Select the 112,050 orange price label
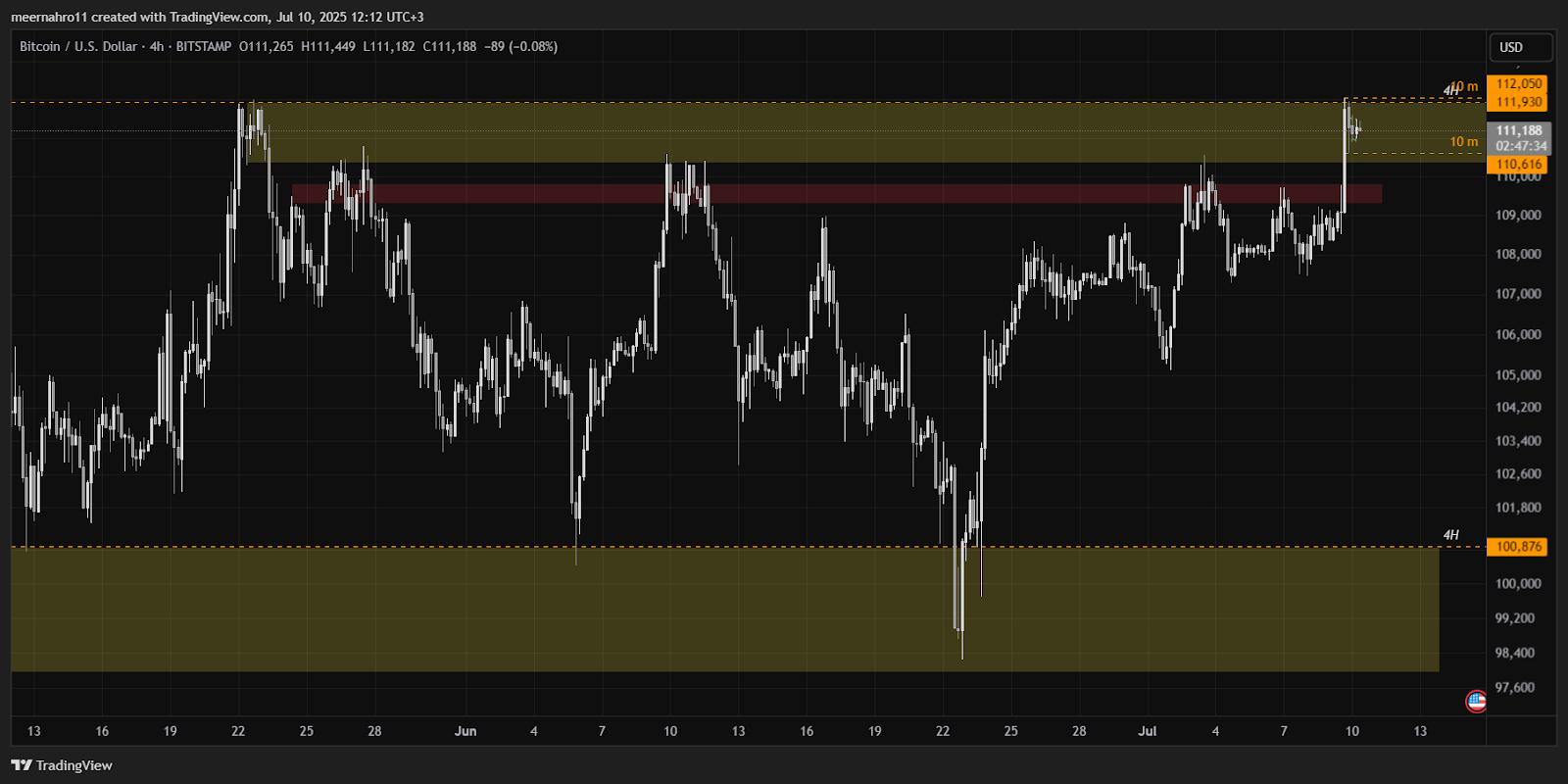Image resolution: width=1568 pixels, height=784 pixels. (x=1518, y=84)
